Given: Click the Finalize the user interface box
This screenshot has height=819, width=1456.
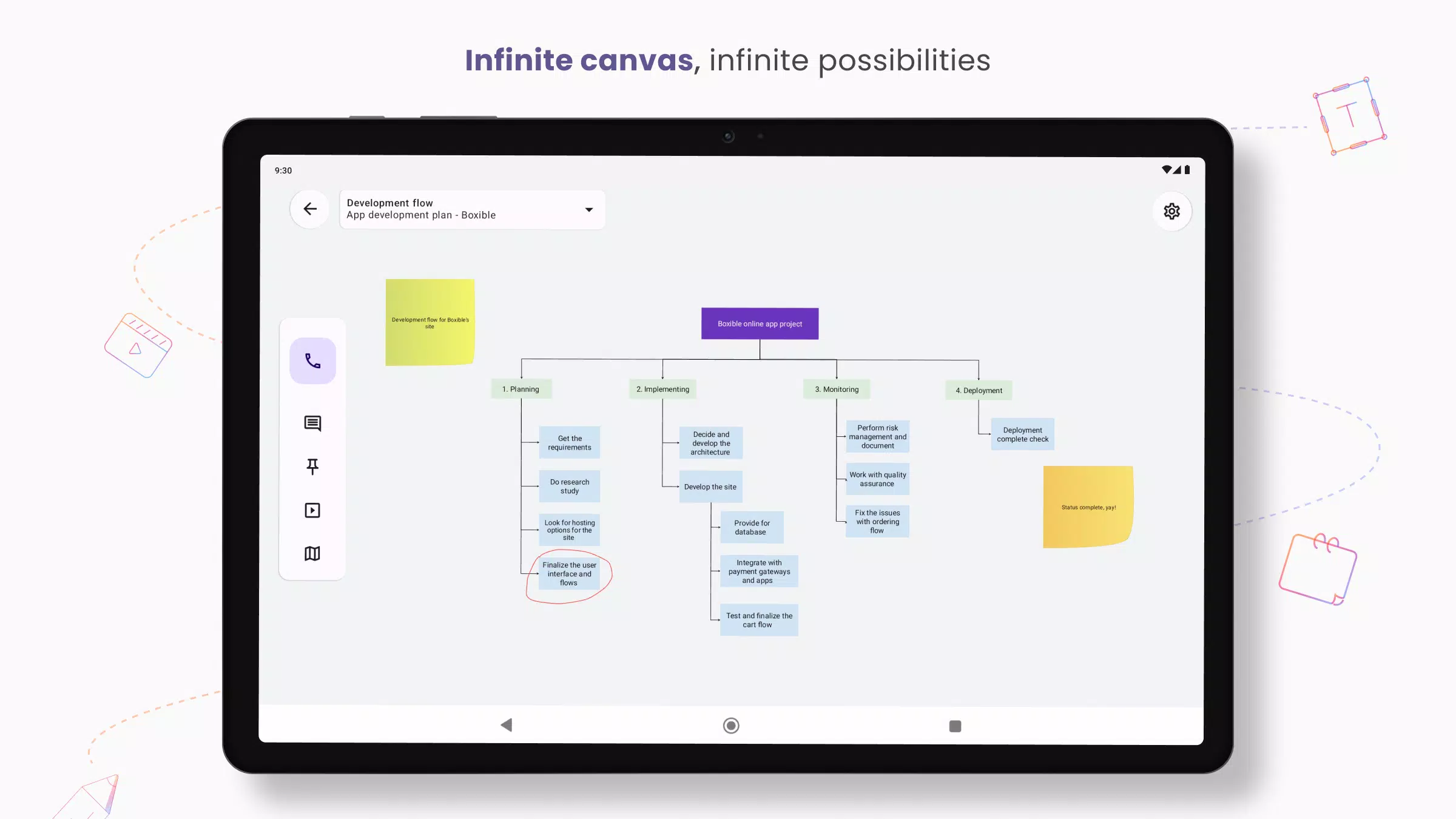Looking at the screenshot, I should 569,573.
